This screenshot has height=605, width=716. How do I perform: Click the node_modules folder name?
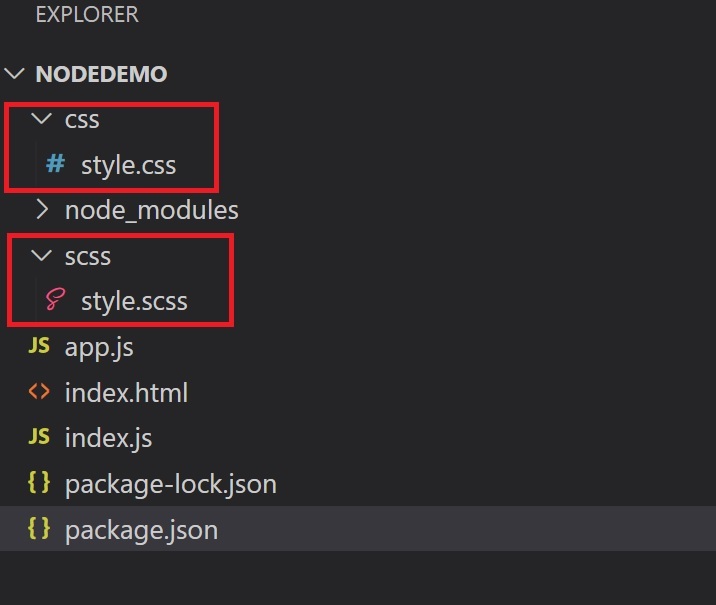[151, 210]
